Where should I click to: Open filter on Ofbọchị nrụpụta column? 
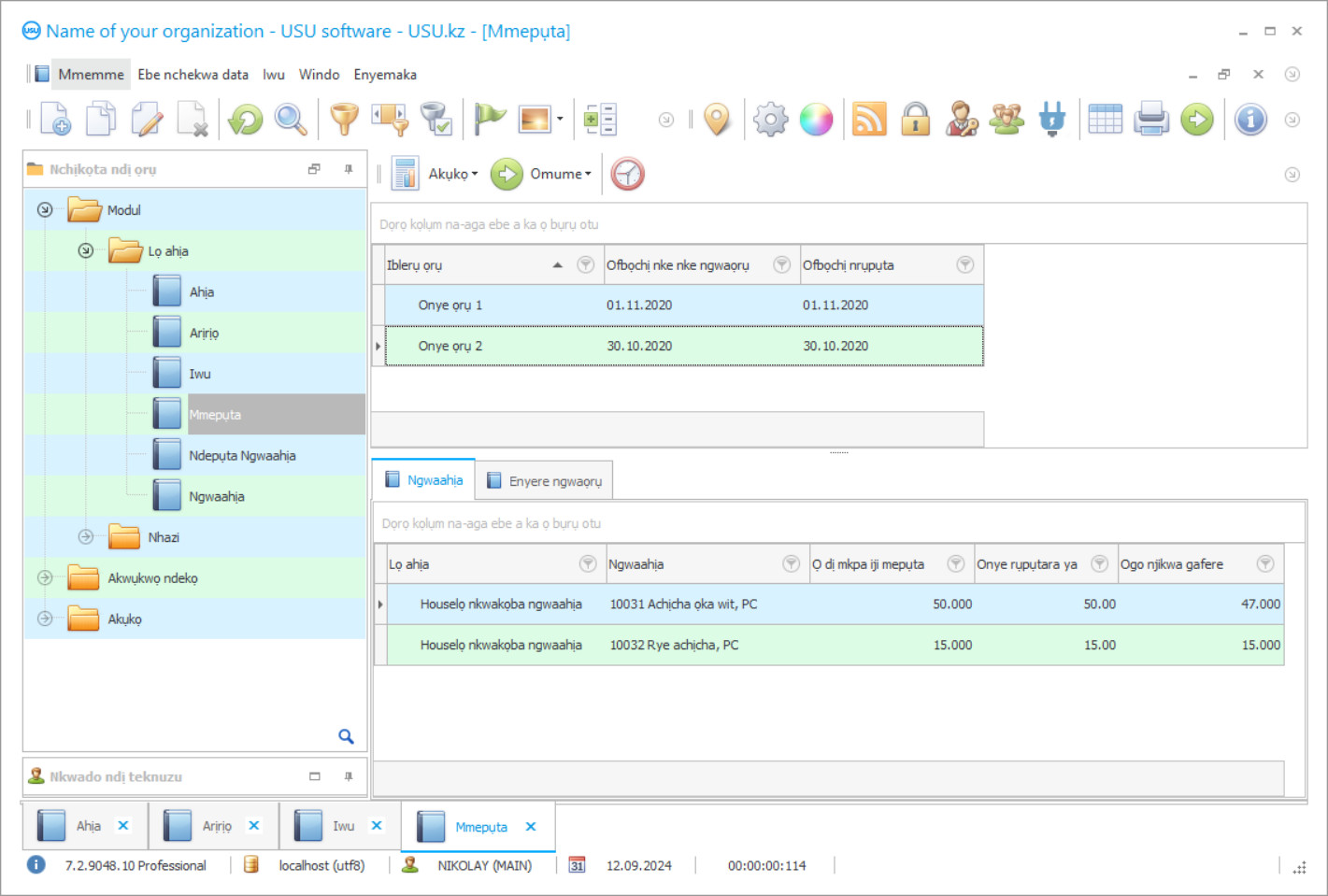[x=964, y=265]
